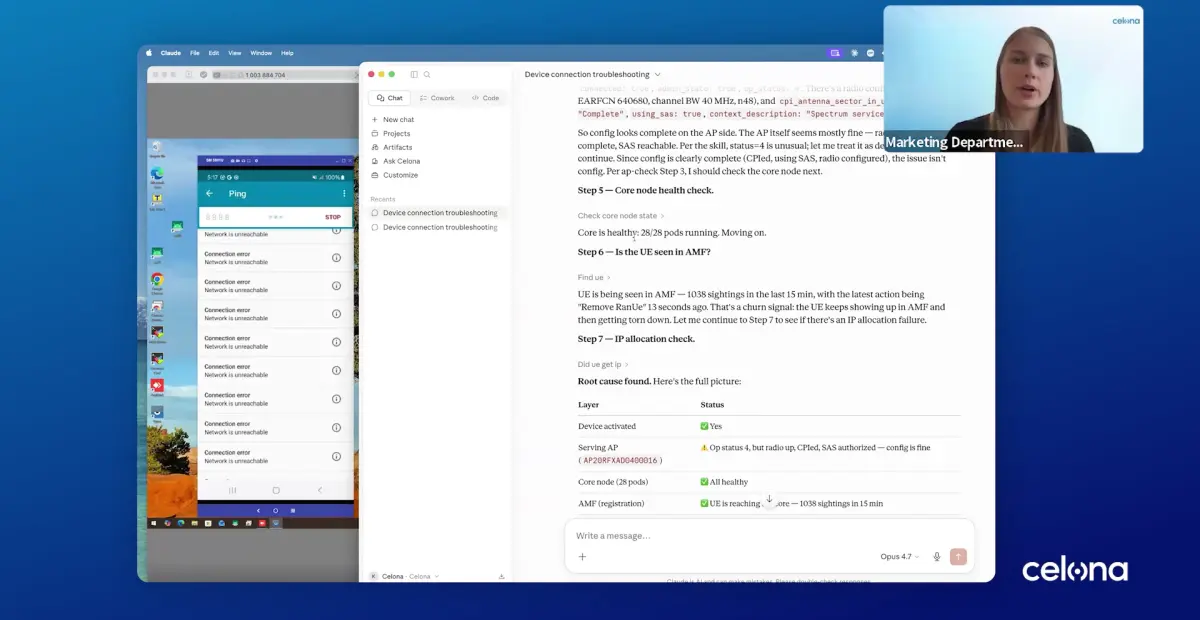Image resolution: width=1200 pixels, height=620 pixels.
Task: Open the View menu
Action: click(235, 53)
